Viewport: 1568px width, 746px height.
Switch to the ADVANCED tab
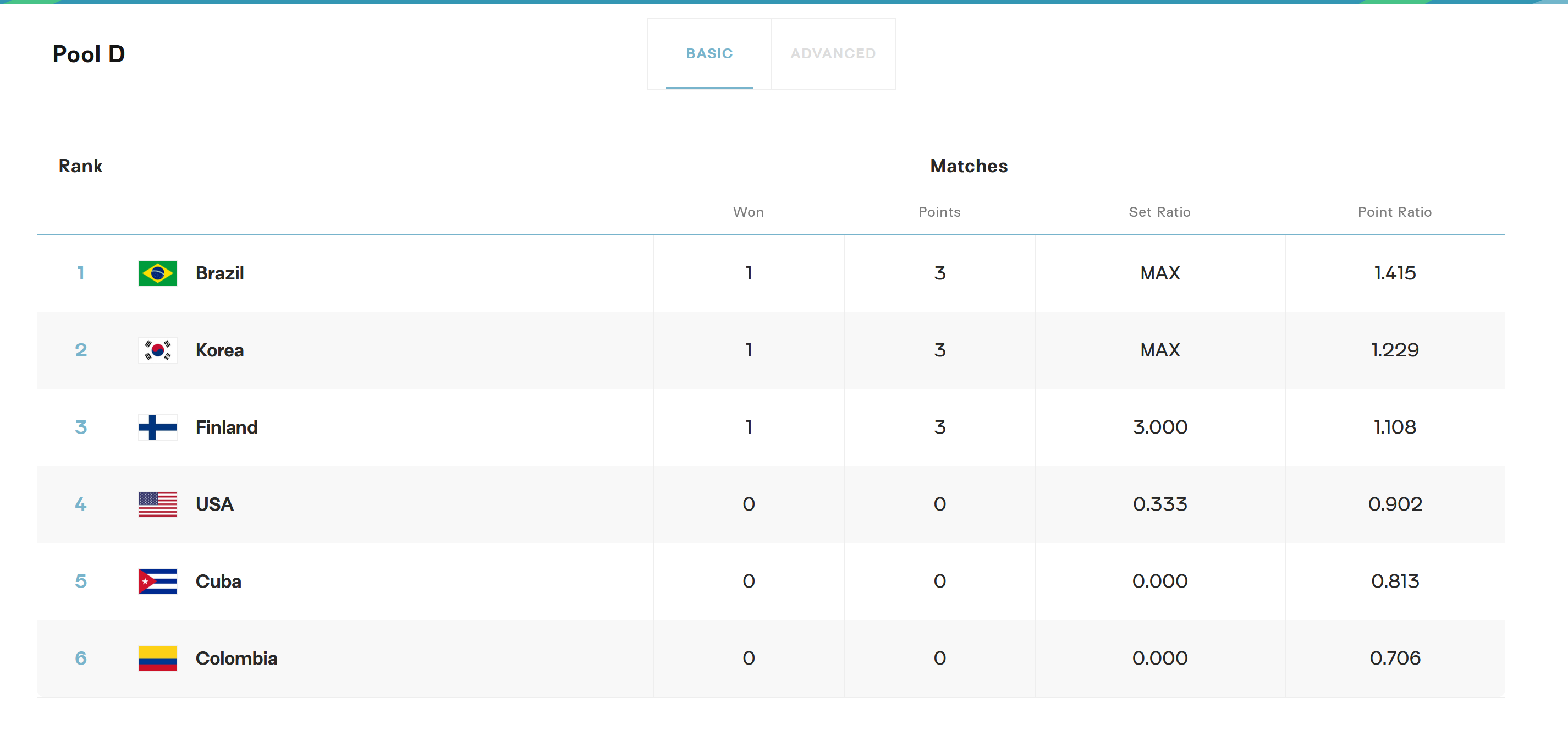(x=833, y=53)
